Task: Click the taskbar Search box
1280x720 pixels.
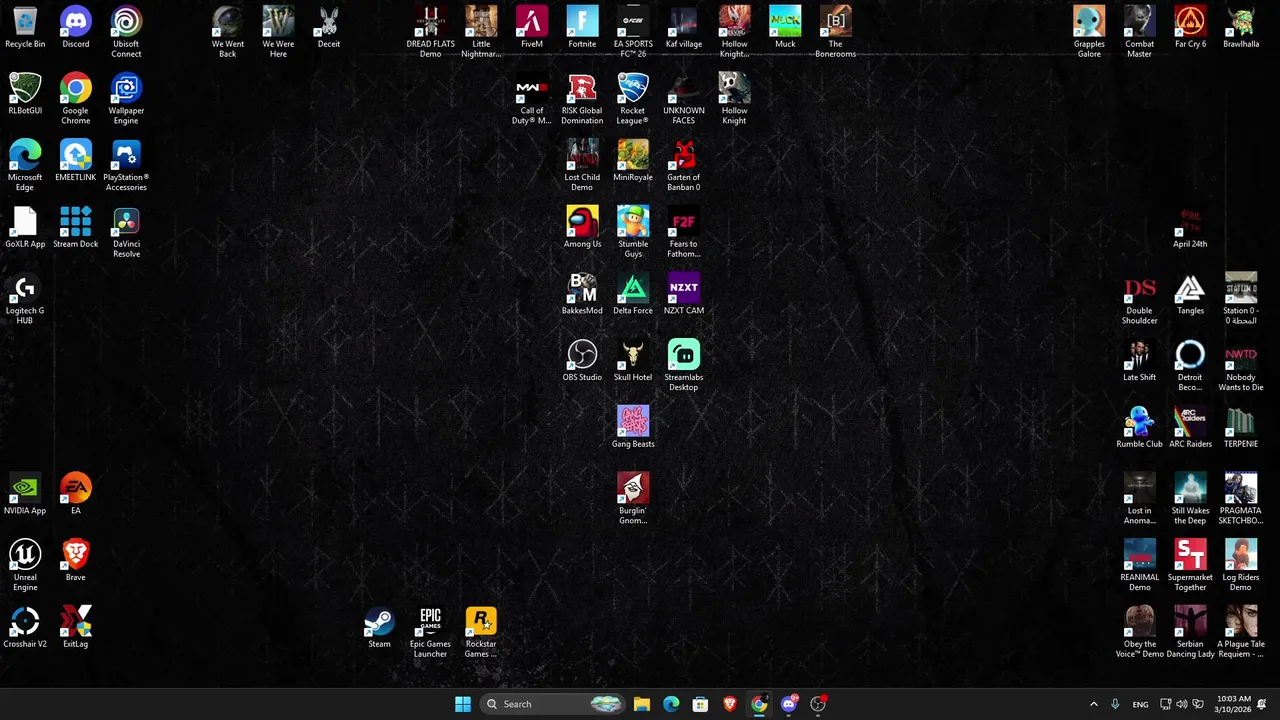Action: [x=553, y=704]
